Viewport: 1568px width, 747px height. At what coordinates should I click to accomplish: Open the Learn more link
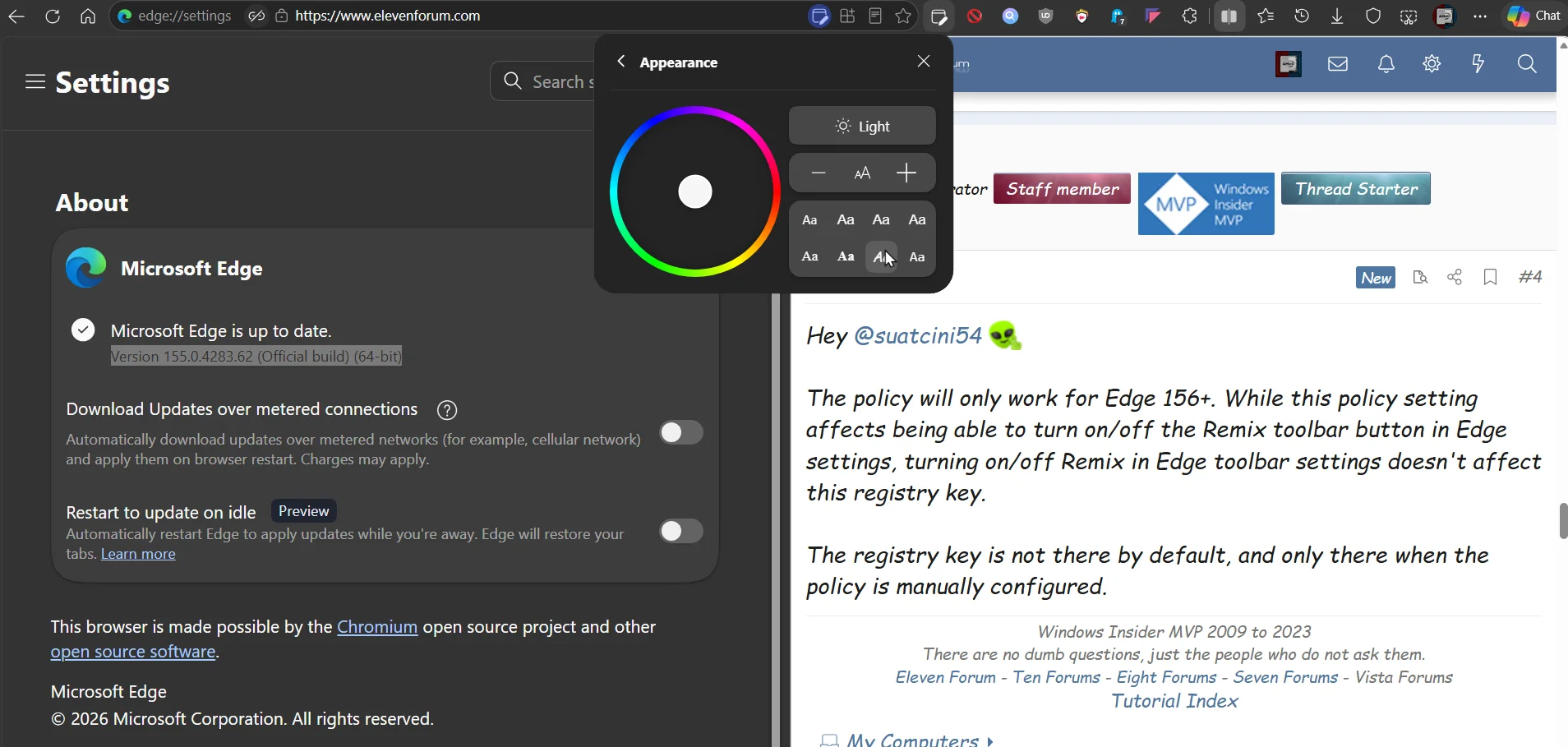click(x=138, y=554)
